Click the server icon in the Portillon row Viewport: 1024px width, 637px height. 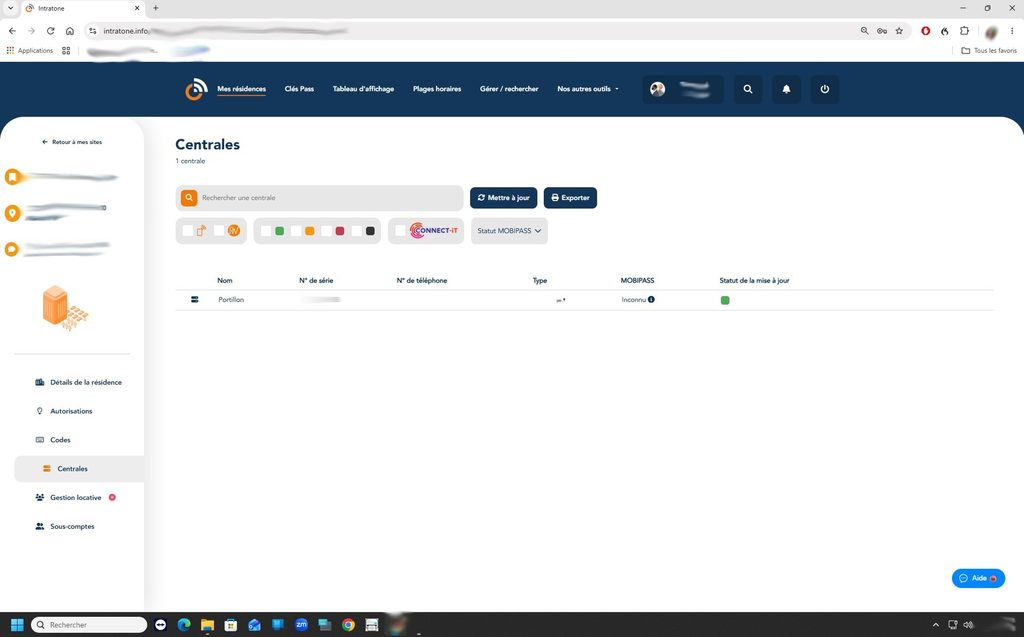click(195, 300)
